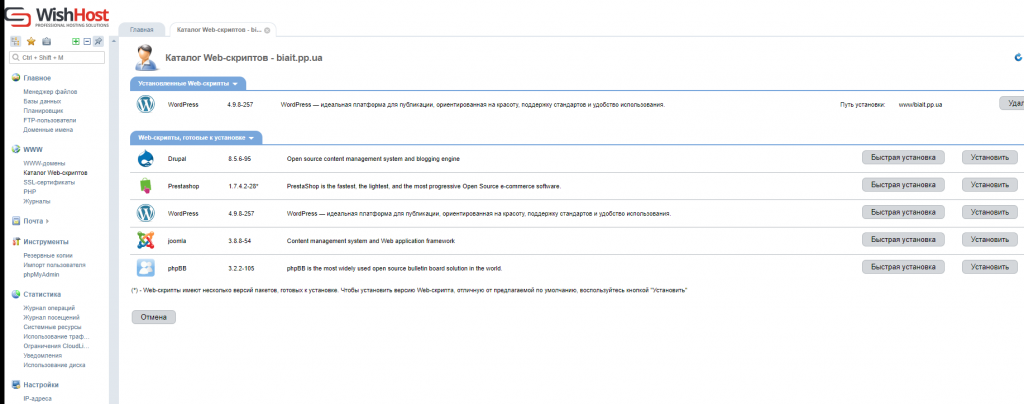The width and height of the screenshot is (1024, 404).
Task: Click Быстрая установка for WordPress
Action: coord(903,212)
